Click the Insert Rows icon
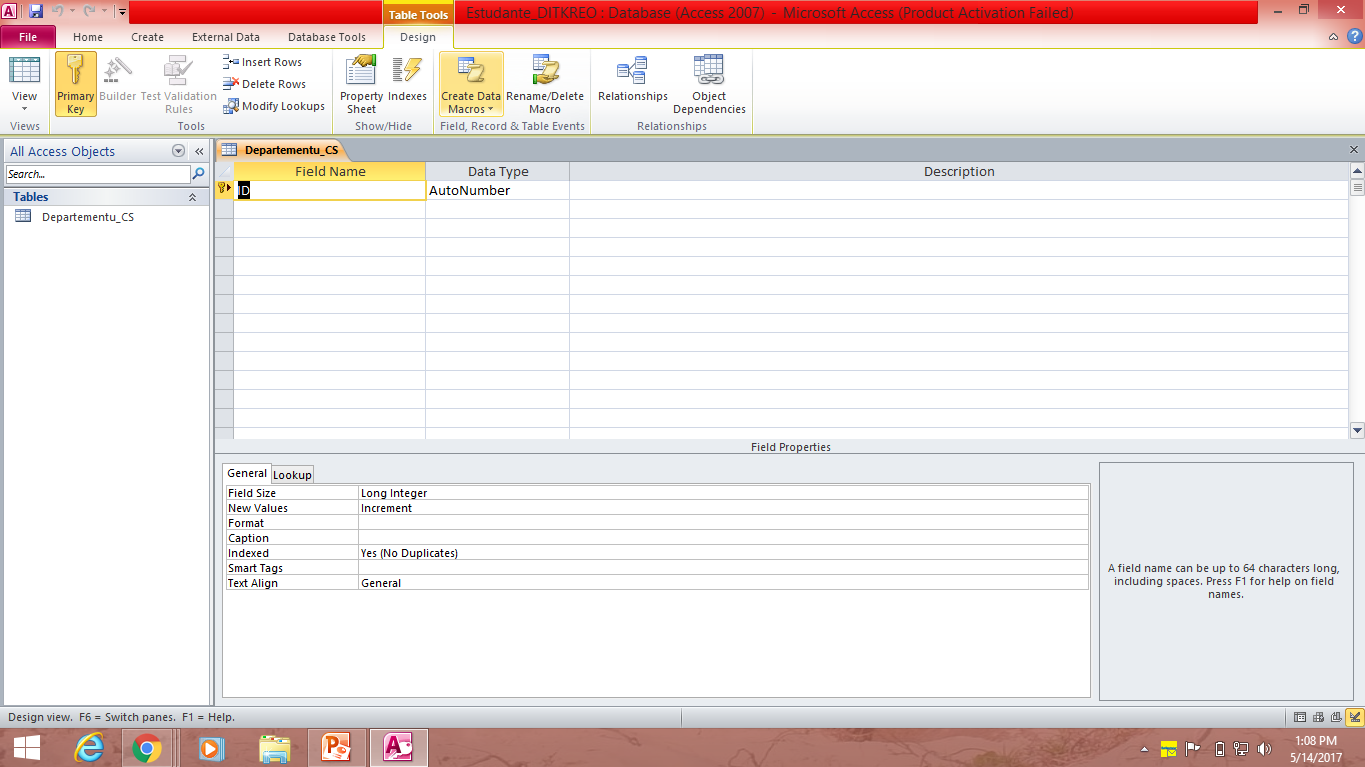The width and height of the screenshot is (1365, 767). tap(231, 62)
